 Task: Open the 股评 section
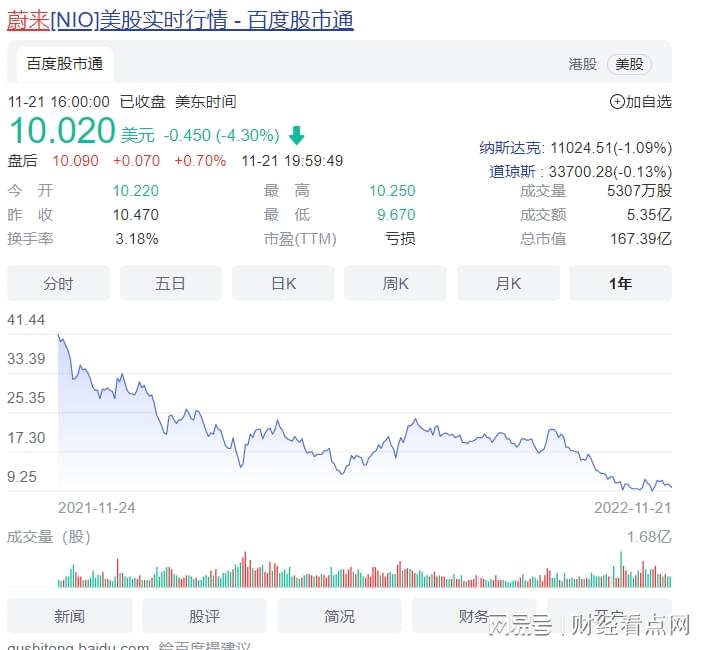(204, 616)
